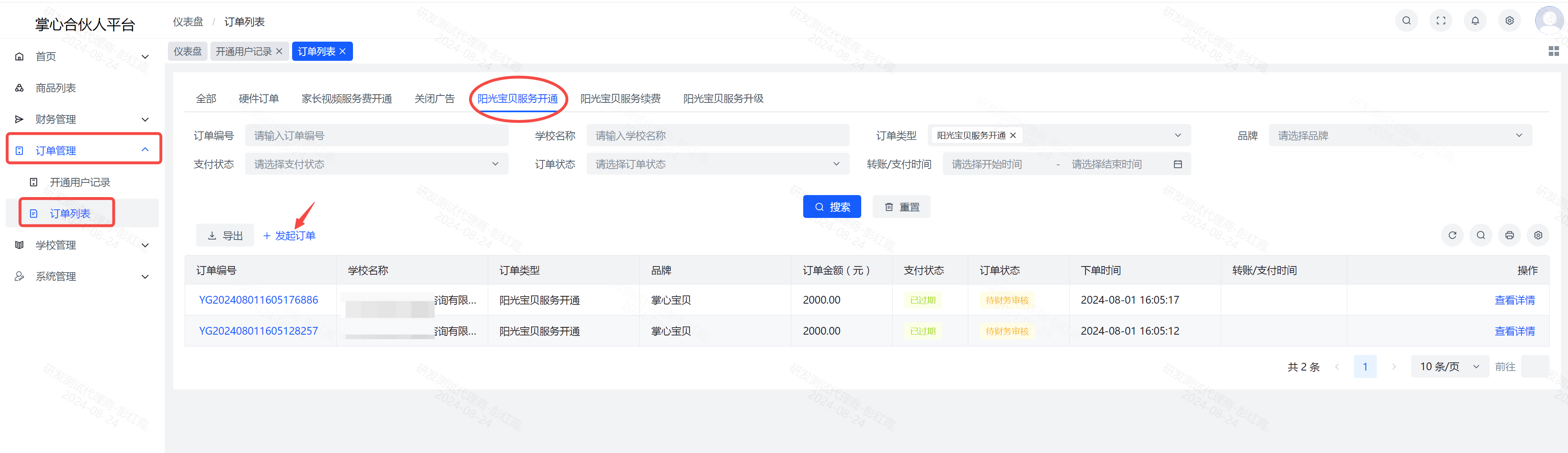Open header settings gear icon
The width and height of the screenshot is (1568, 453).
pyautogui.click(x=1509, y=21)
